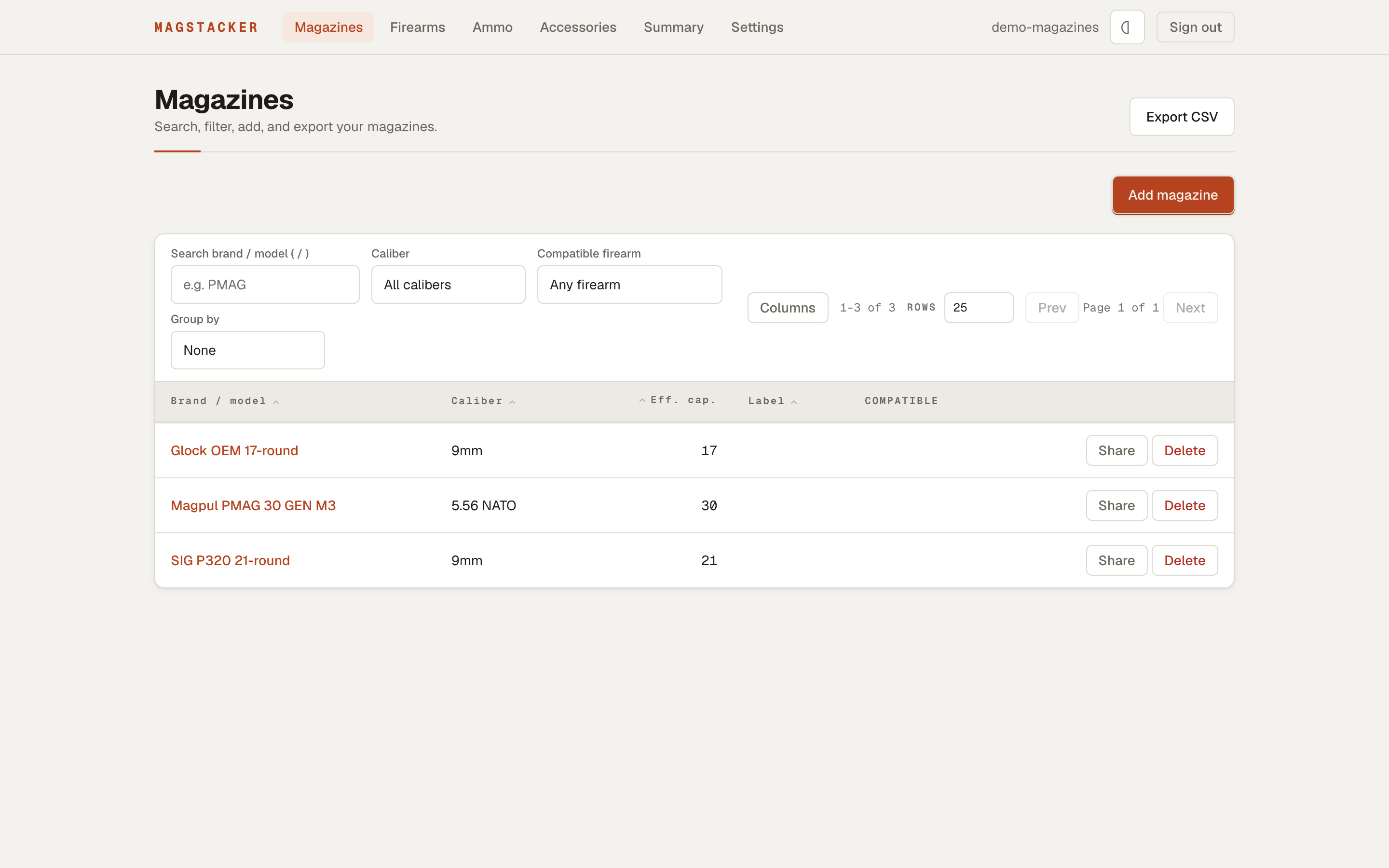This screenshot has height=868, width=1389.
Task: Focus the brand/model search field
Action: (265, 284)
